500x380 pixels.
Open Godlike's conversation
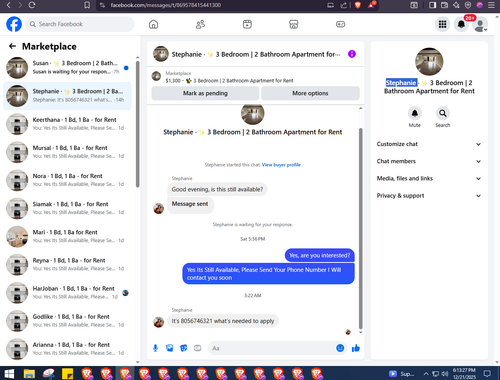point(67,321)
